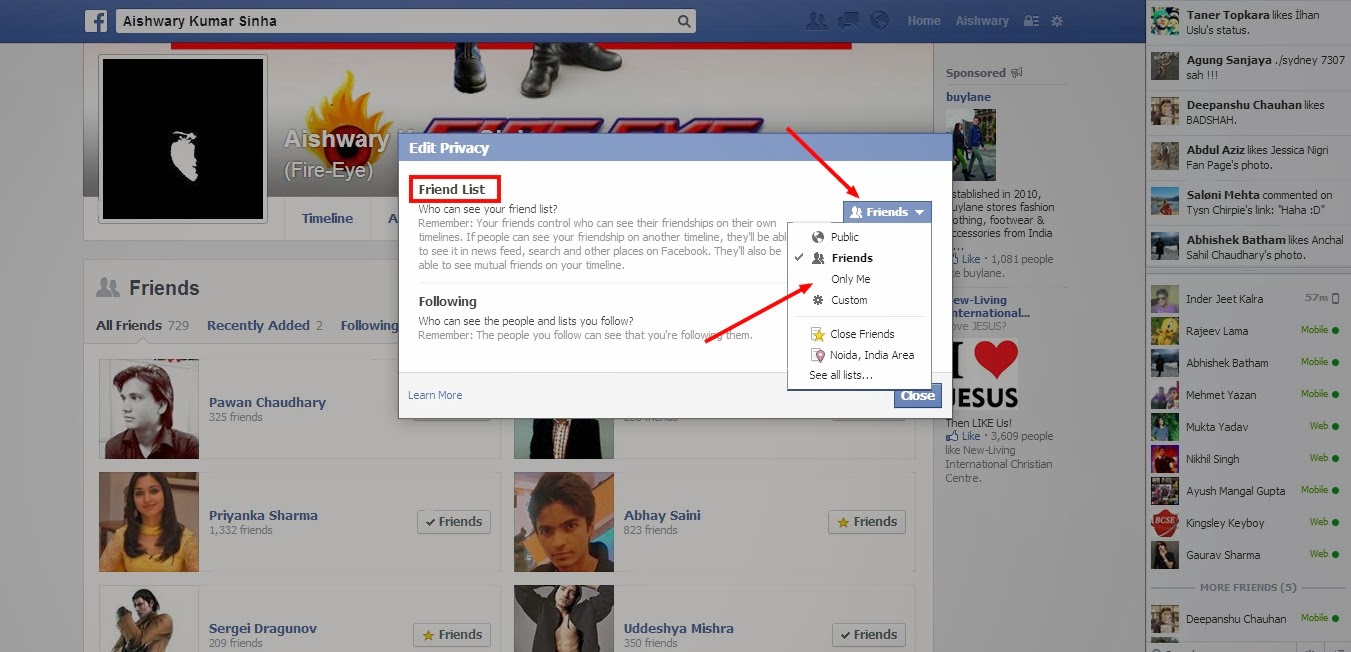Click the sponsored megaphone icon
Image resolution: width=1351 pixels, height=652 pixels.
[x=1017, y=73]
